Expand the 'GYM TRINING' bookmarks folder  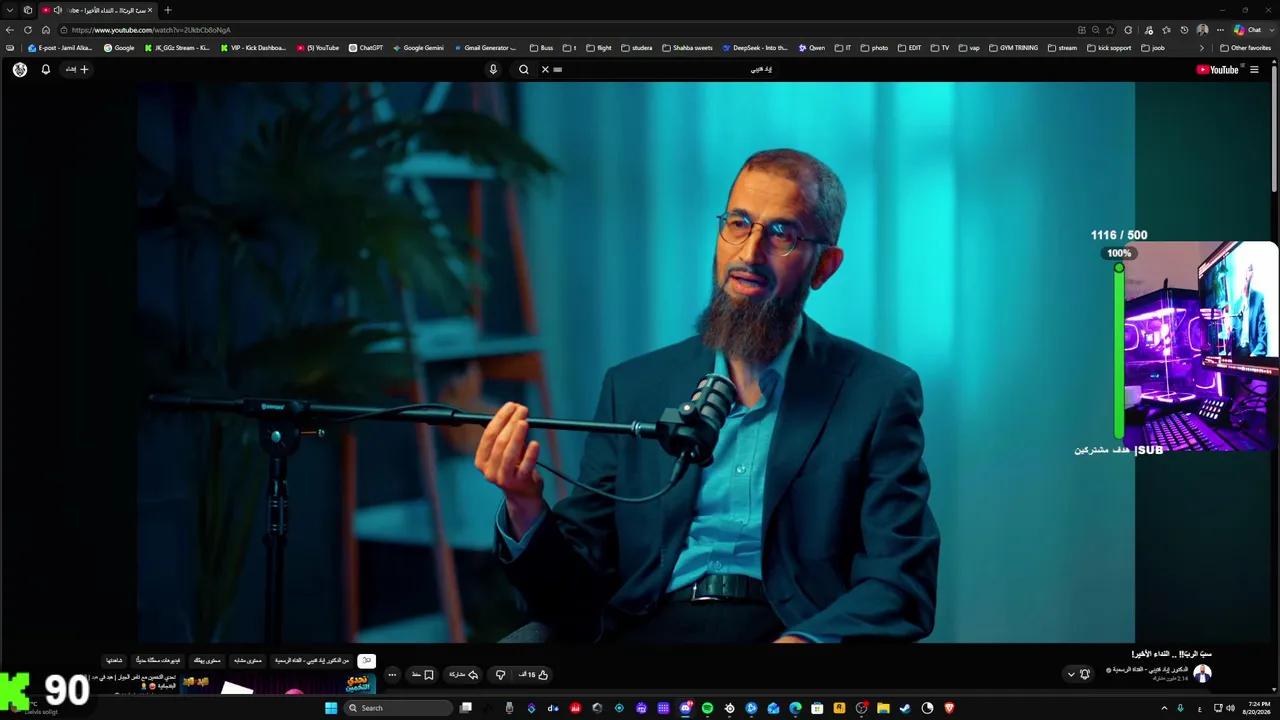tap(1013, 48)
